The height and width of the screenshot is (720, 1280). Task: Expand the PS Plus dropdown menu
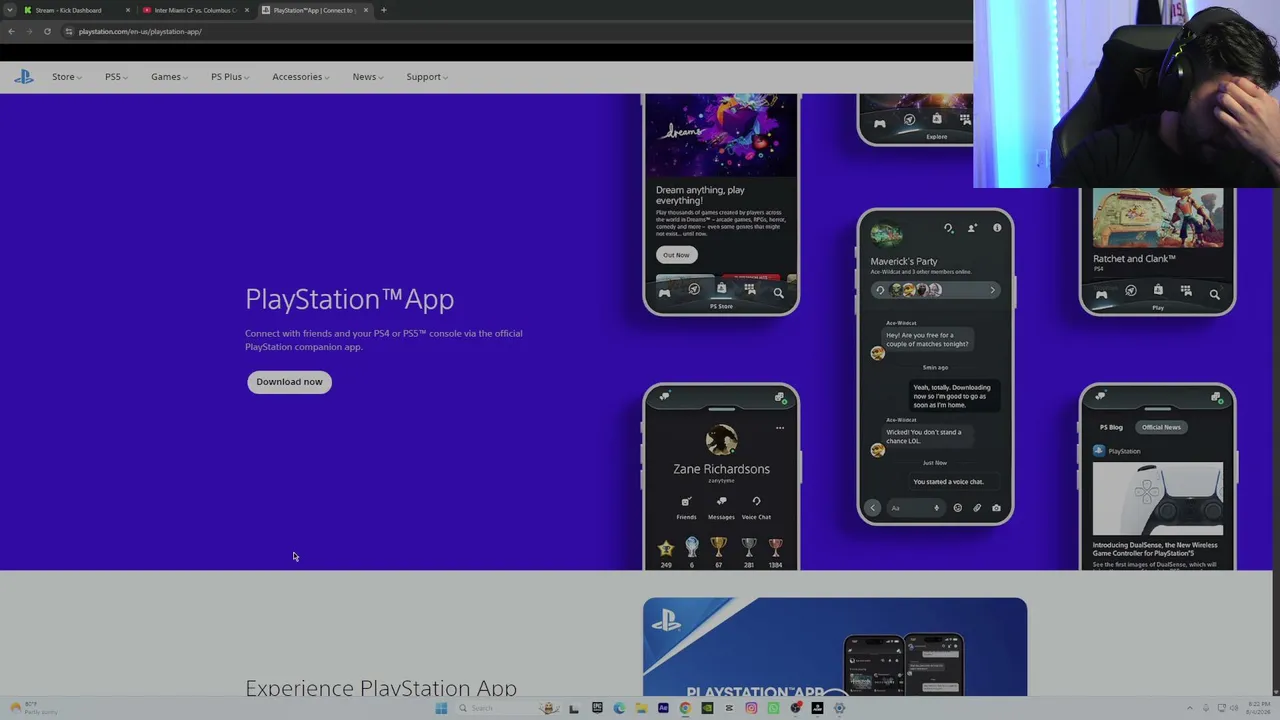click(230, 77)
